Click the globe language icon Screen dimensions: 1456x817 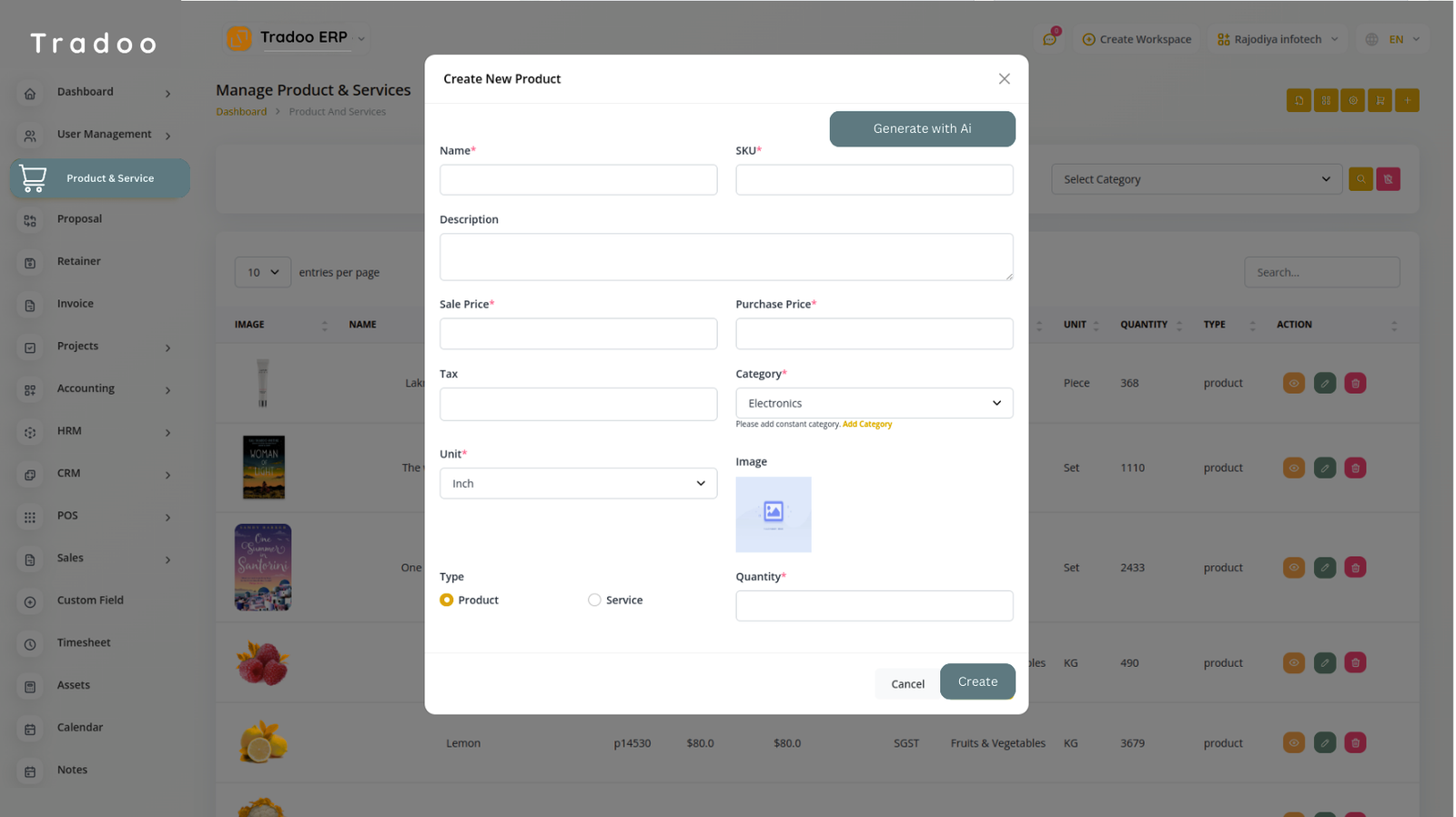click(x=1371, y=39)
